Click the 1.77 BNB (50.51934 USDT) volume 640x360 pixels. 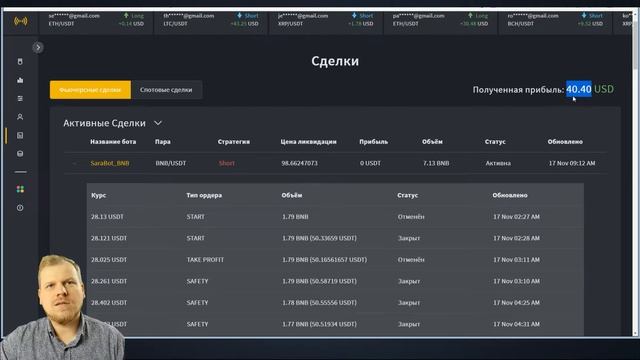[319, 324]
